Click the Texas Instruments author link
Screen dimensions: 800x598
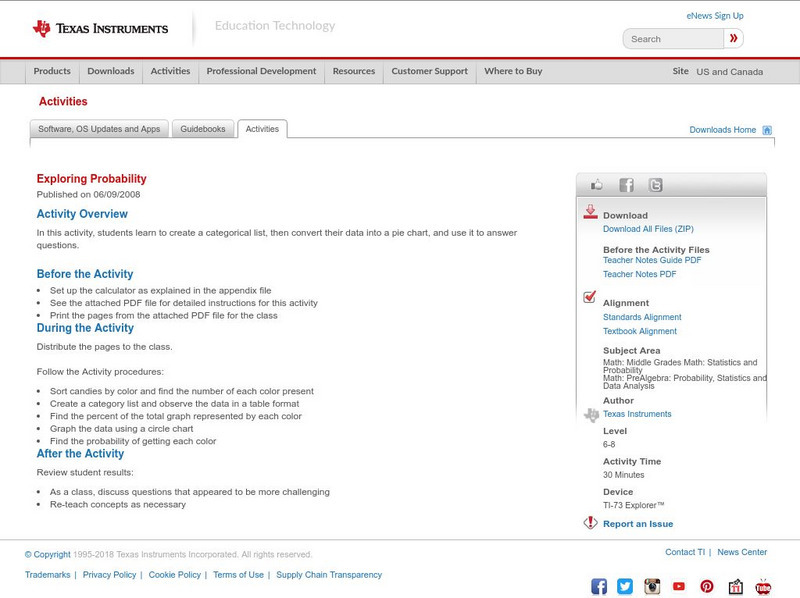coord(637,414)
